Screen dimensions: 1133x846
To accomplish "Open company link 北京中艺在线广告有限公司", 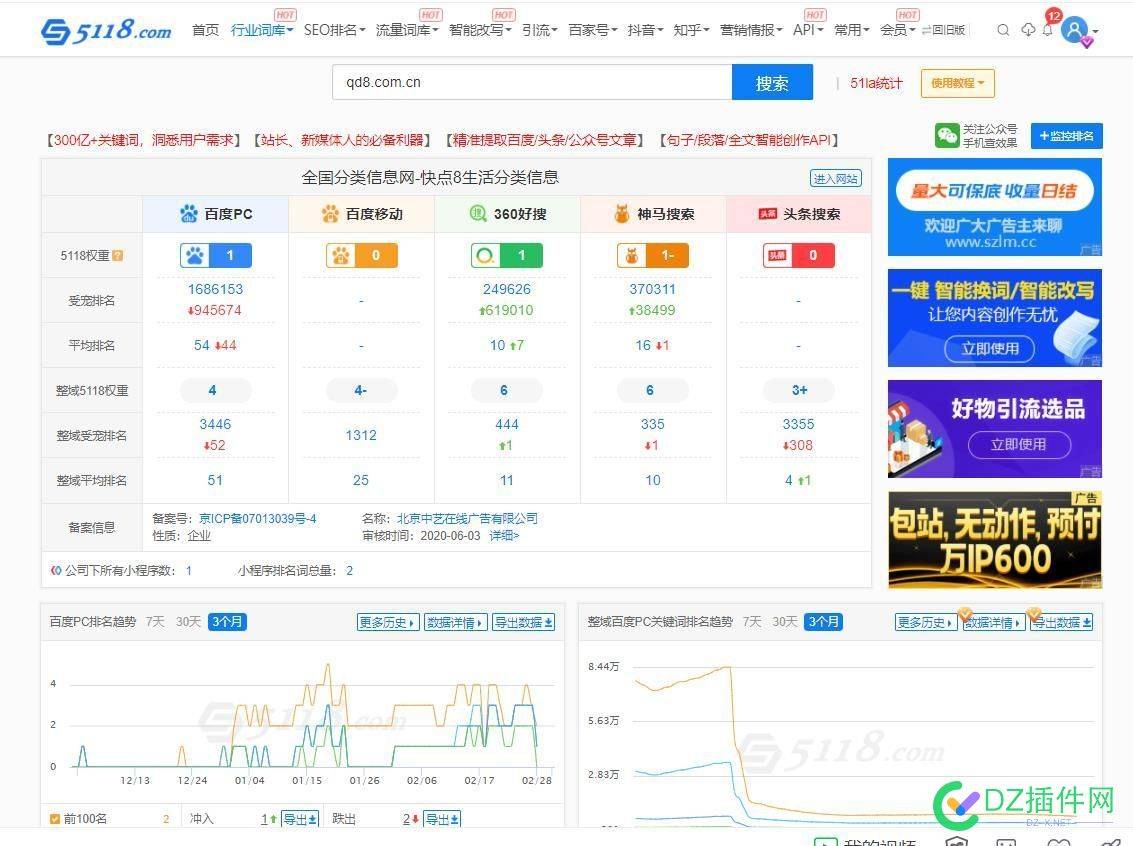I will tap(467, 519).
